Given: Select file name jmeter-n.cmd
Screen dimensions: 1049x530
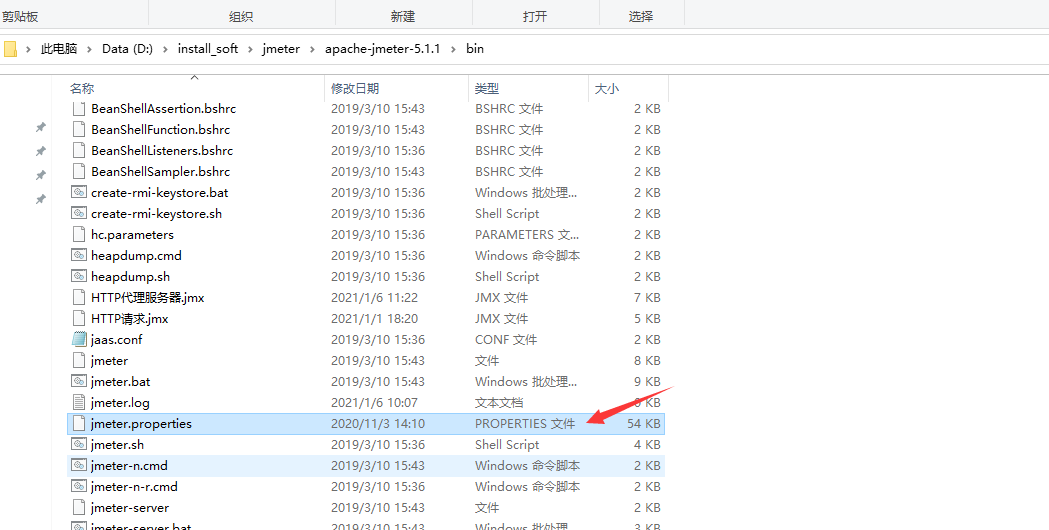Looking at the screenshot, I should coord(129,466).
